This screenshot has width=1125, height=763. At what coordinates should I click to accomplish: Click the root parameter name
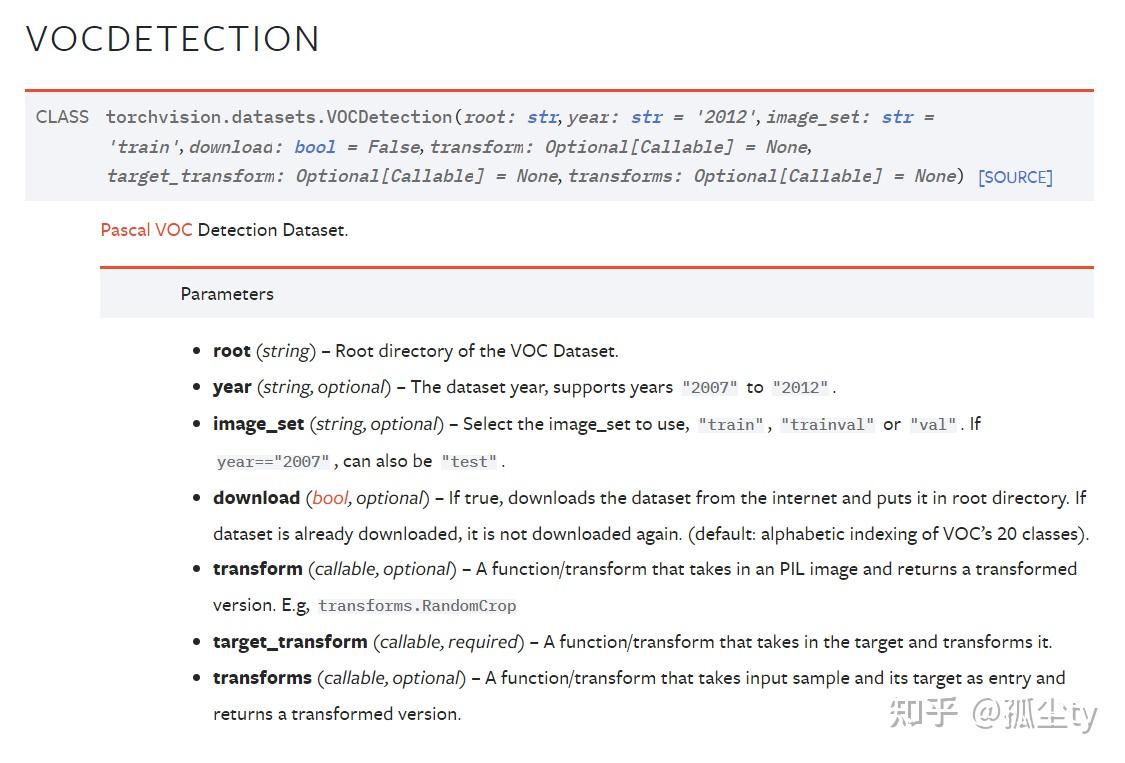[x=231, y=351]
